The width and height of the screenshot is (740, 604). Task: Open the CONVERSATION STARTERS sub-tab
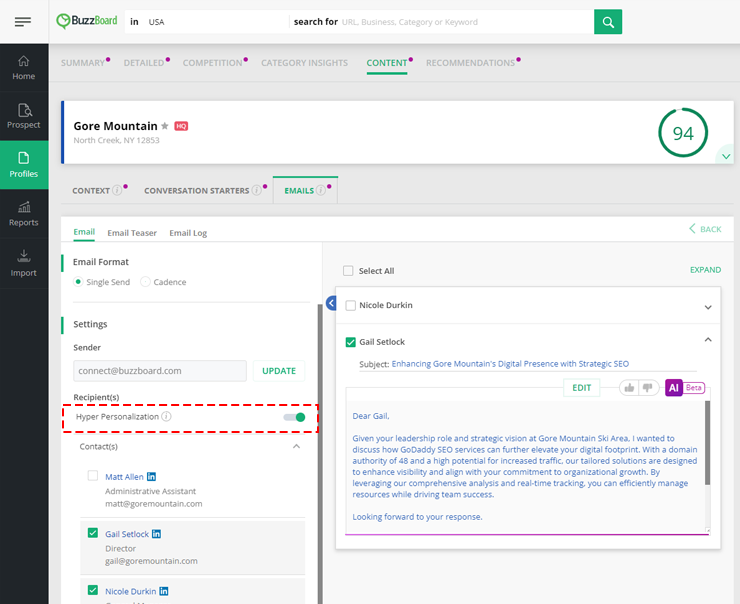[x=197, y=191]
